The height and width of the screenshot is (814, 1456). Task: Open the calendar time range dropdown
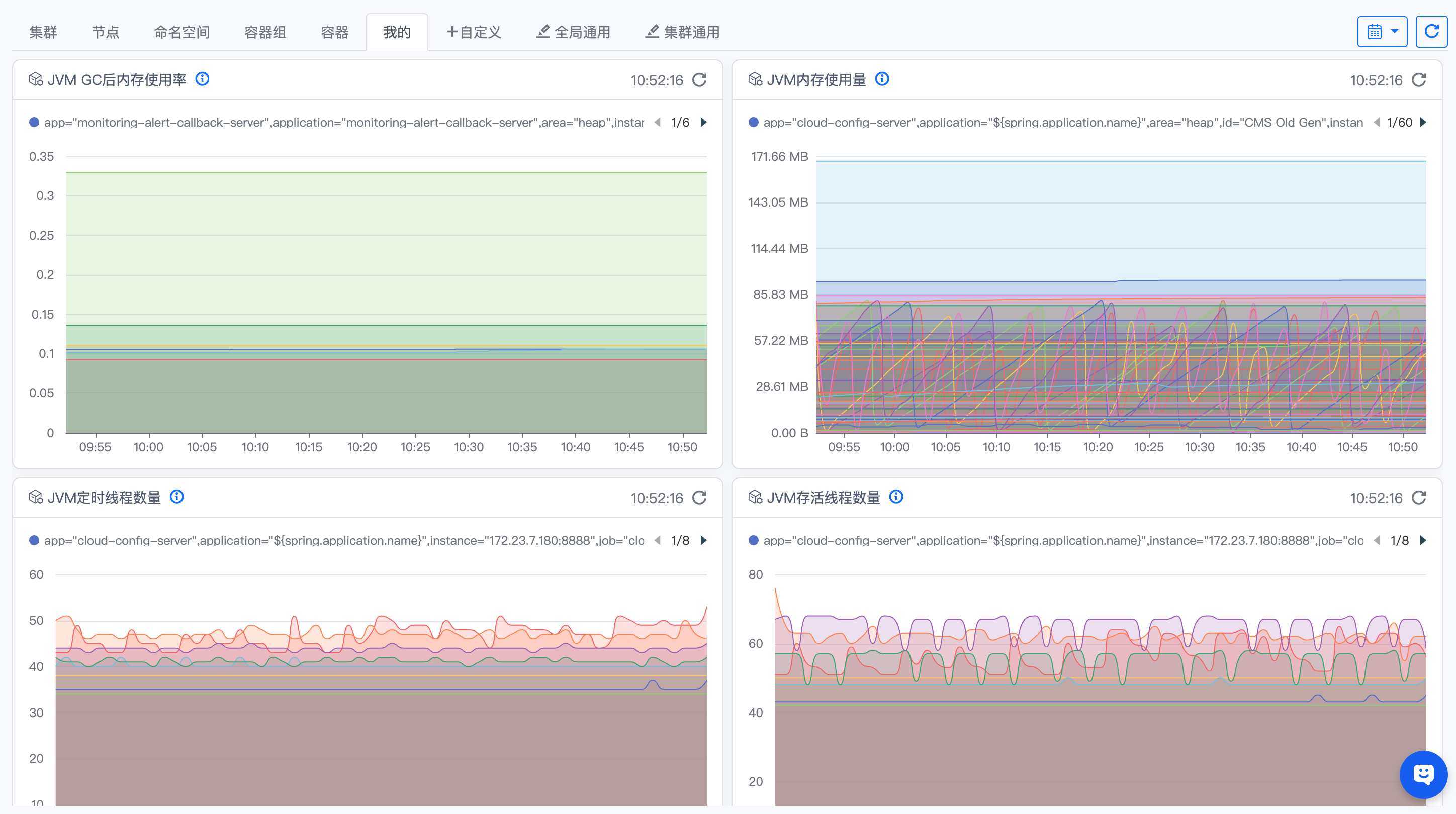[1382, 32]
